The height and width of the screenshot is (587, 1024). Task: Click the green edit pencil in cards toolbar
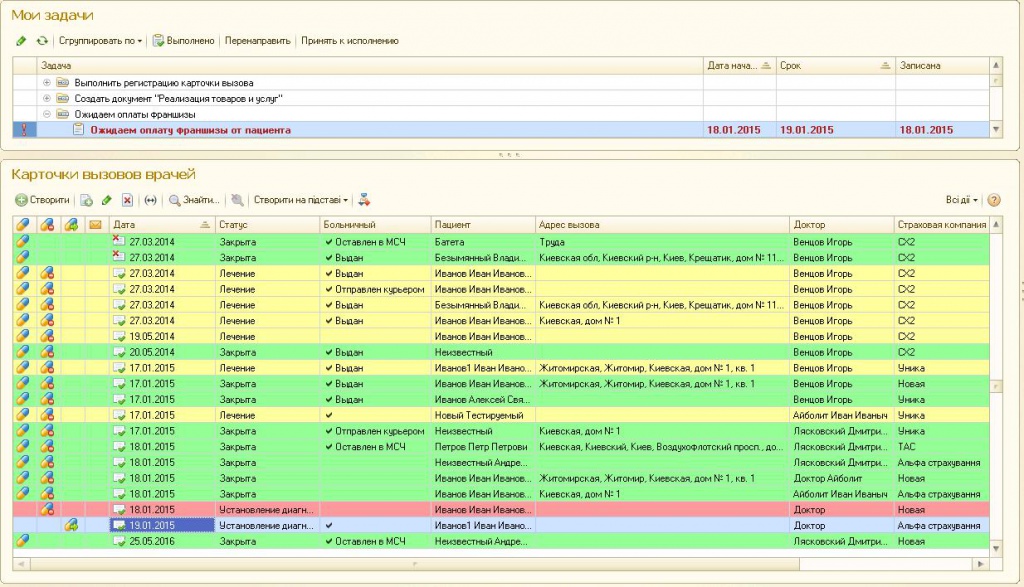106,200
